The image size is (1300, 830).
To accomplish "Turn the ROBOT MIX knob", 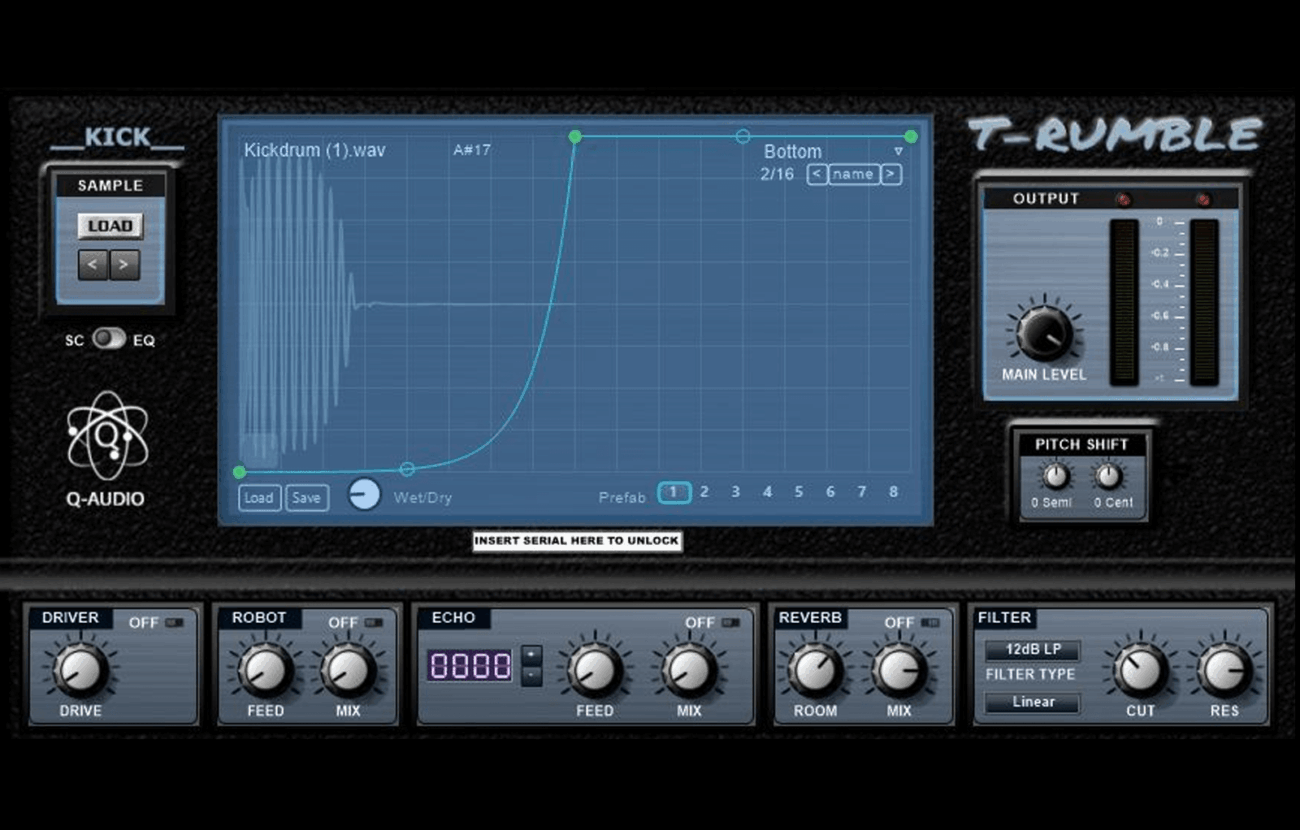I will click(x=347, y=670).
